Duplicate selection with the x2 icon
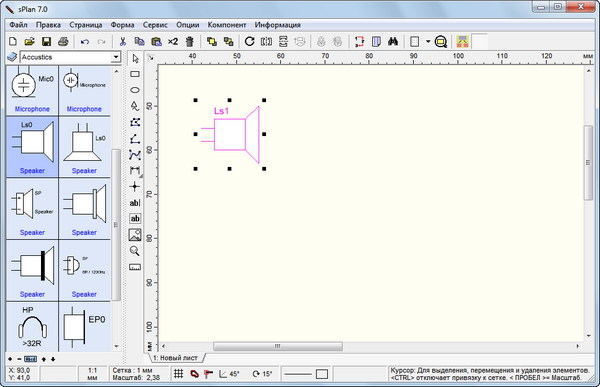Image resolution: width=600 pixels, height=387 pixels. coord(173,41)
